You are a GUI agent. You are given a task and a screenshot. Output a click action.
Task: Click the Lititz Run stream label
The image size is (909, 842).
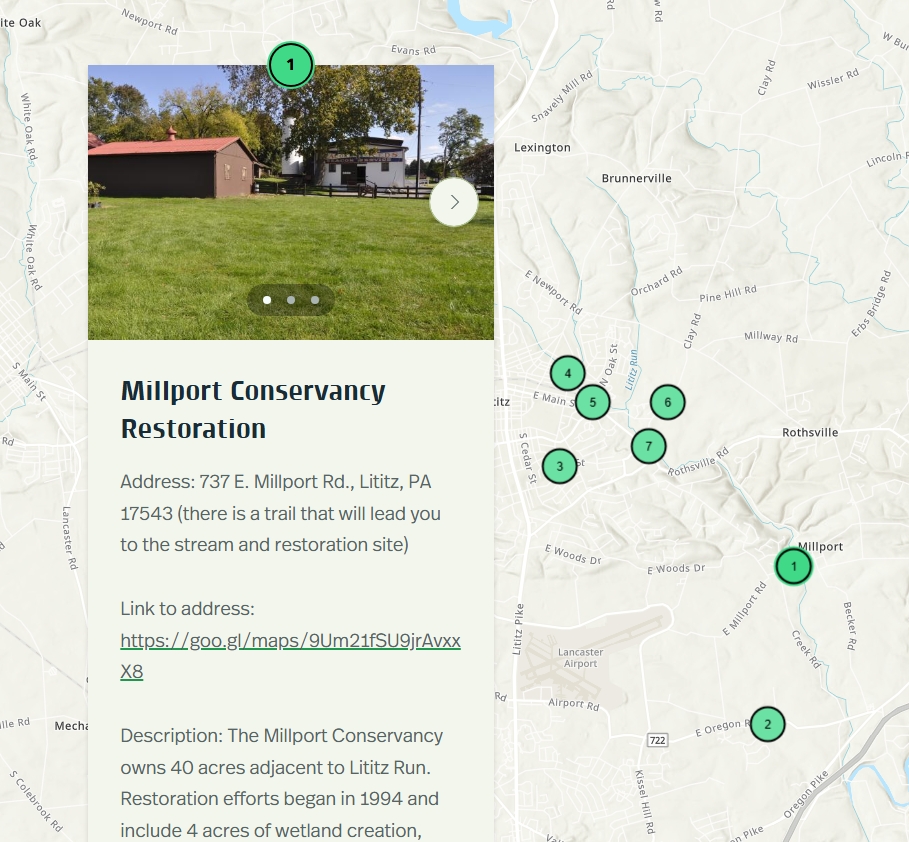click(631, 369)
